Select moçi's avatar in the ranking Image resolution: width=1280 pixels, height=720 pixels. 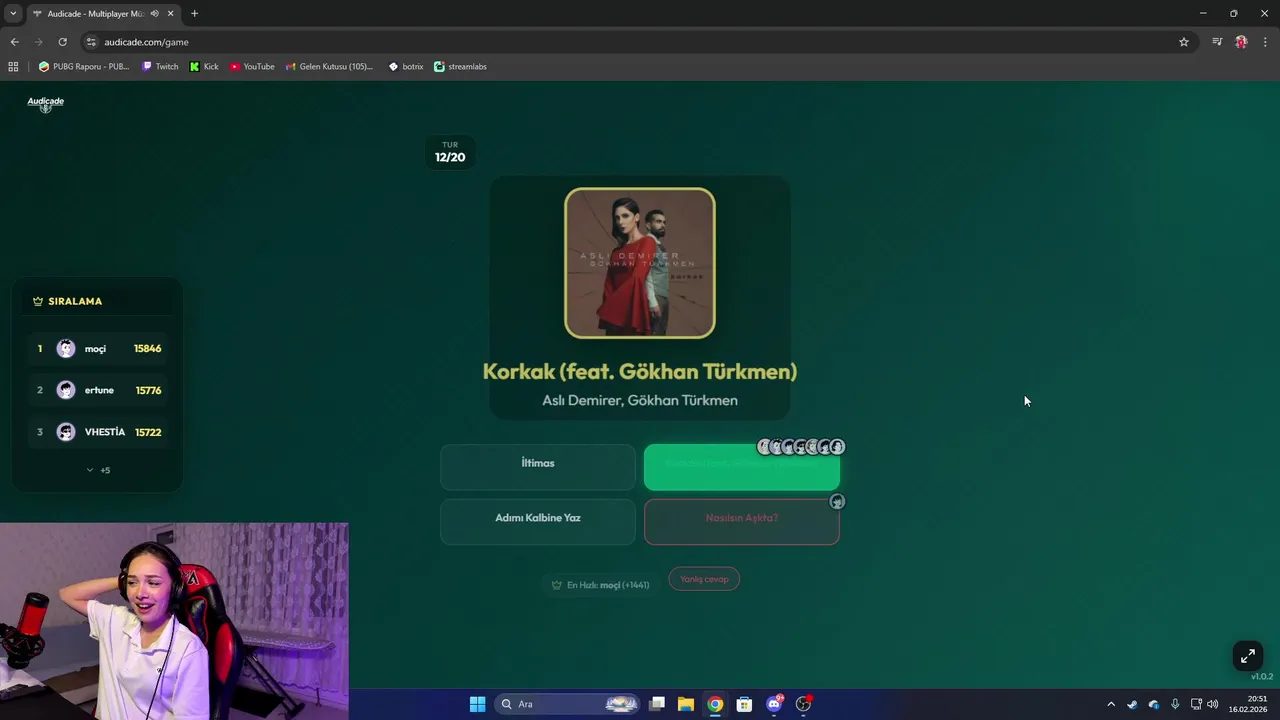pos(66,349)
